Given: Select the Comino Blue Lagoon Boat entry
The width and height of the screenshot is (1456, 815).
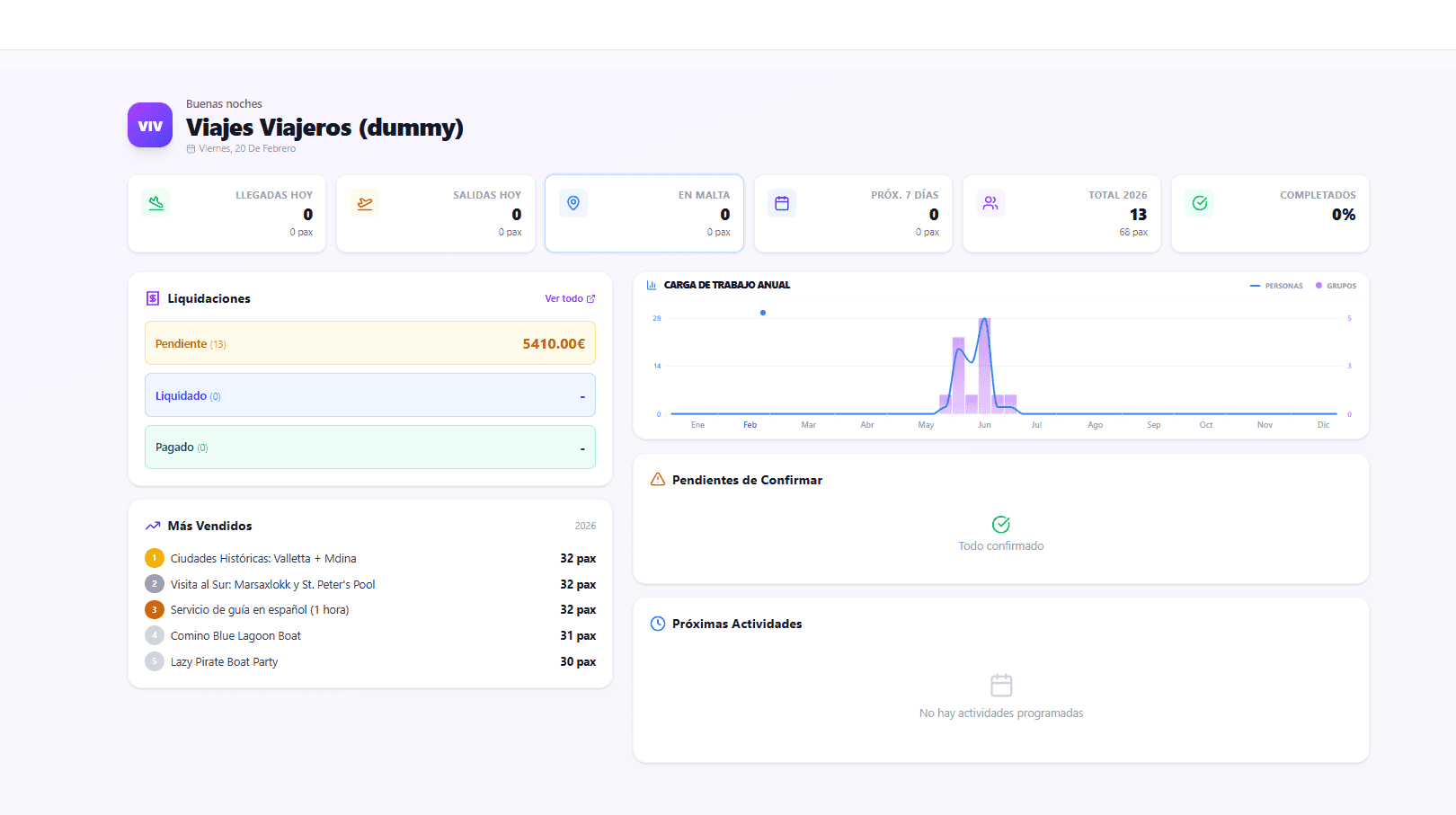Looking at the screenshot, I should click(x=235, y=635).
